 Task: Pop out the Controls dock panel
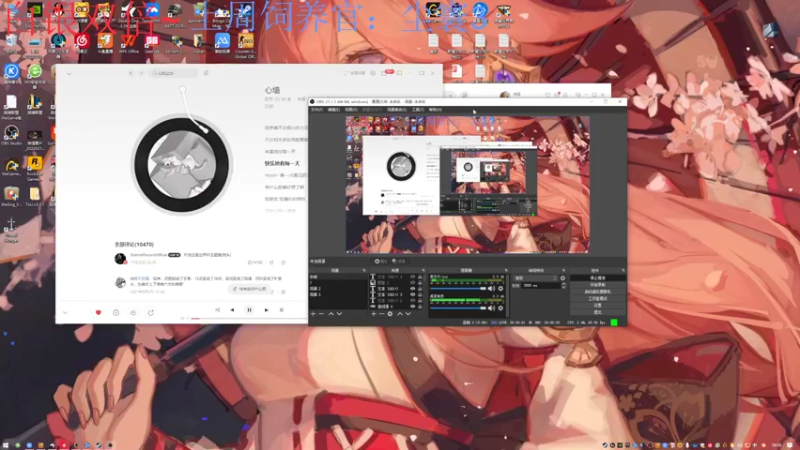click(x=623, y=270)
